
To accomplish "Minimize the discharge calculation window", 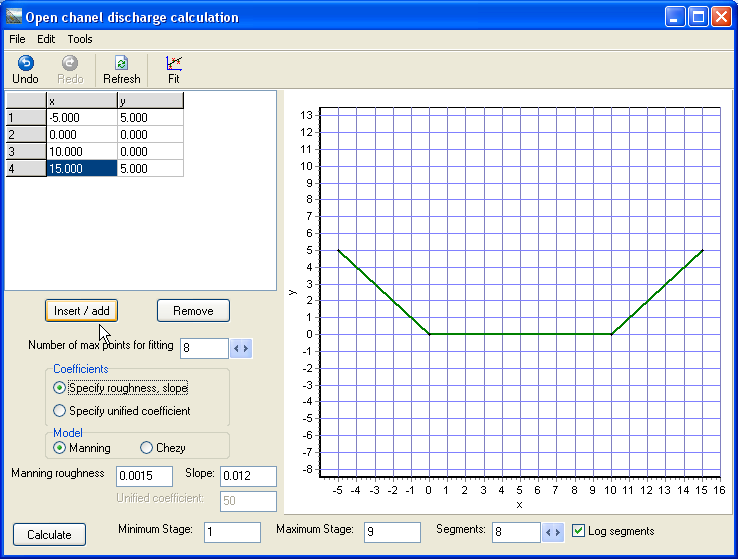I will (675, 17).
